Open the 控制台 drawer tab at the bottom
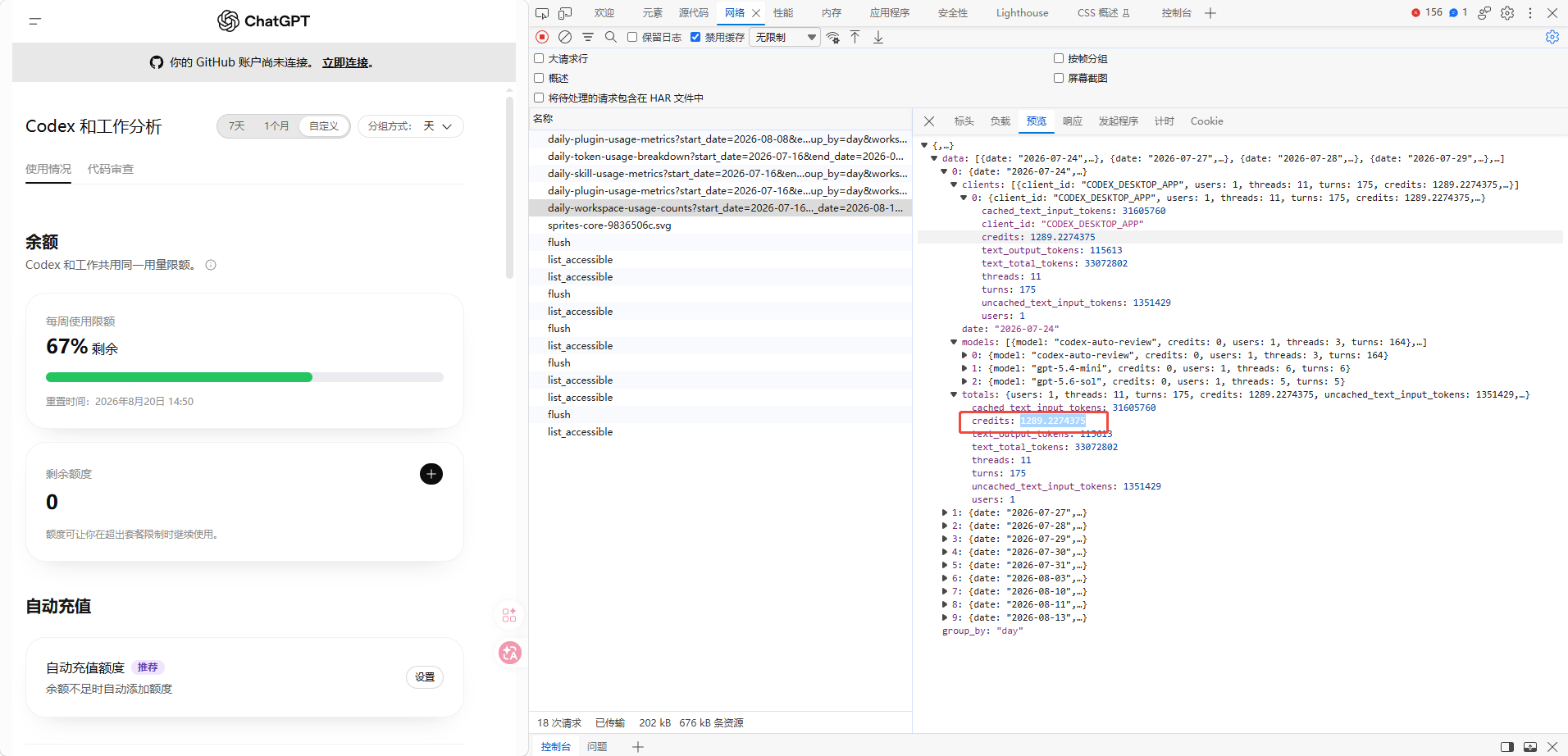1568x756 pixels. [x=555, y=747]
